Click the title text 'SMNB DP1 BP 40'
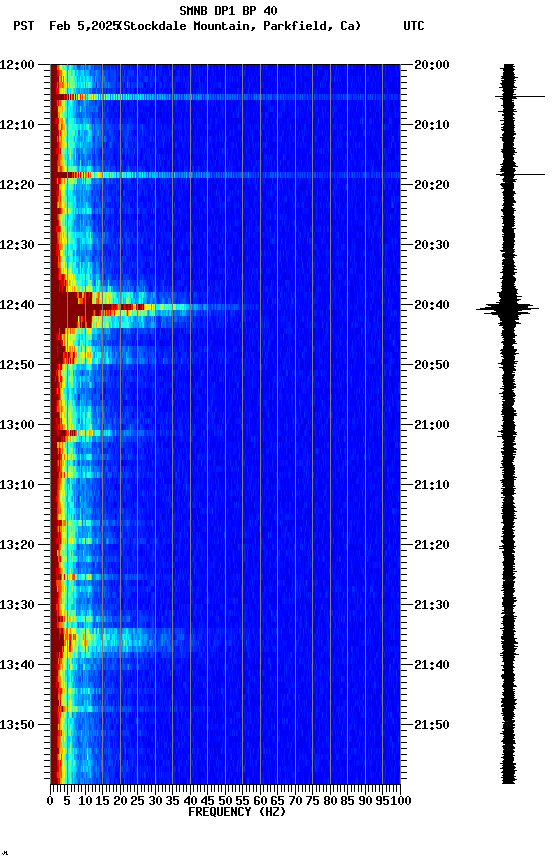This screenshot has height=864, width=552. point(228,10)
